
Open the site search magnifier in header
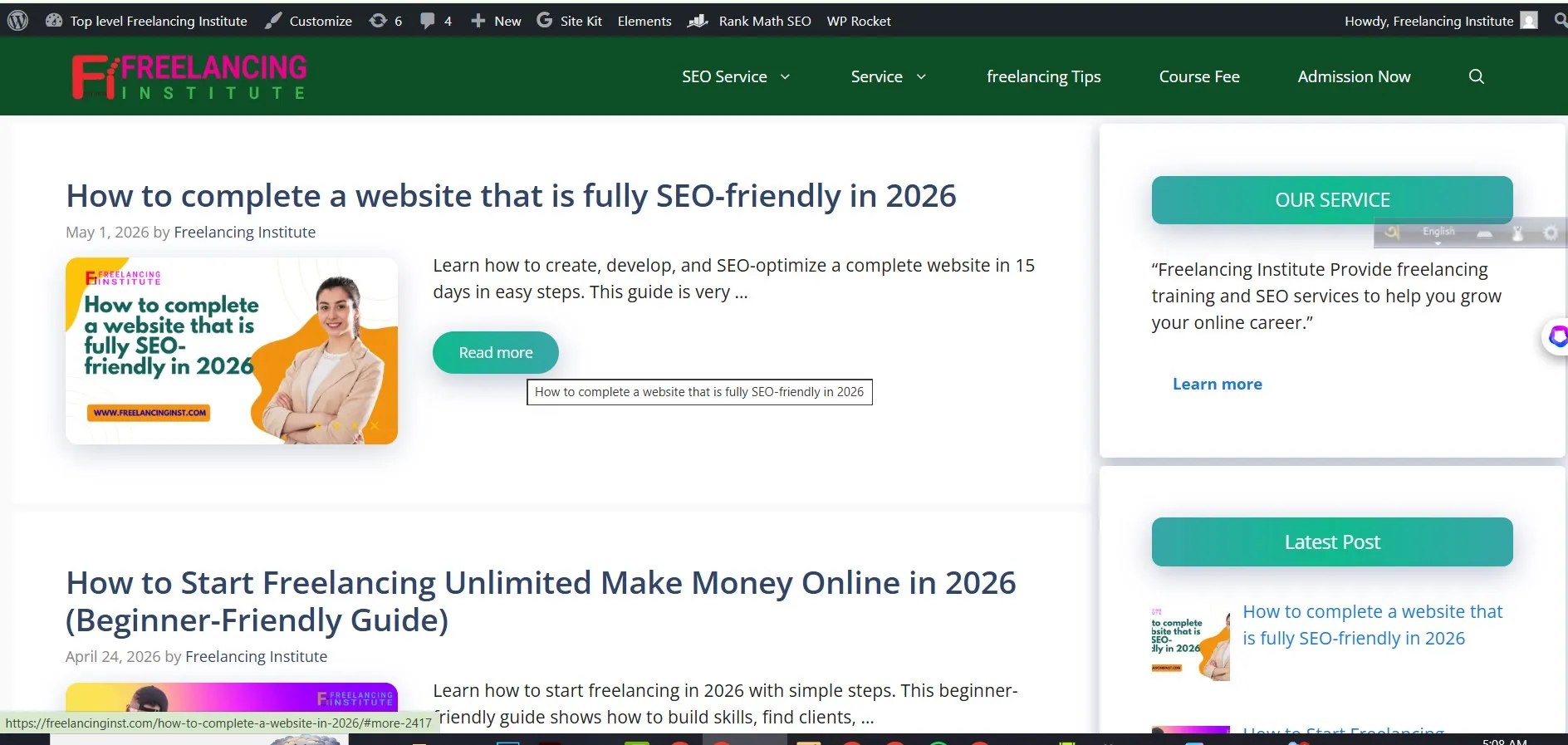(x=1476, y=76)
